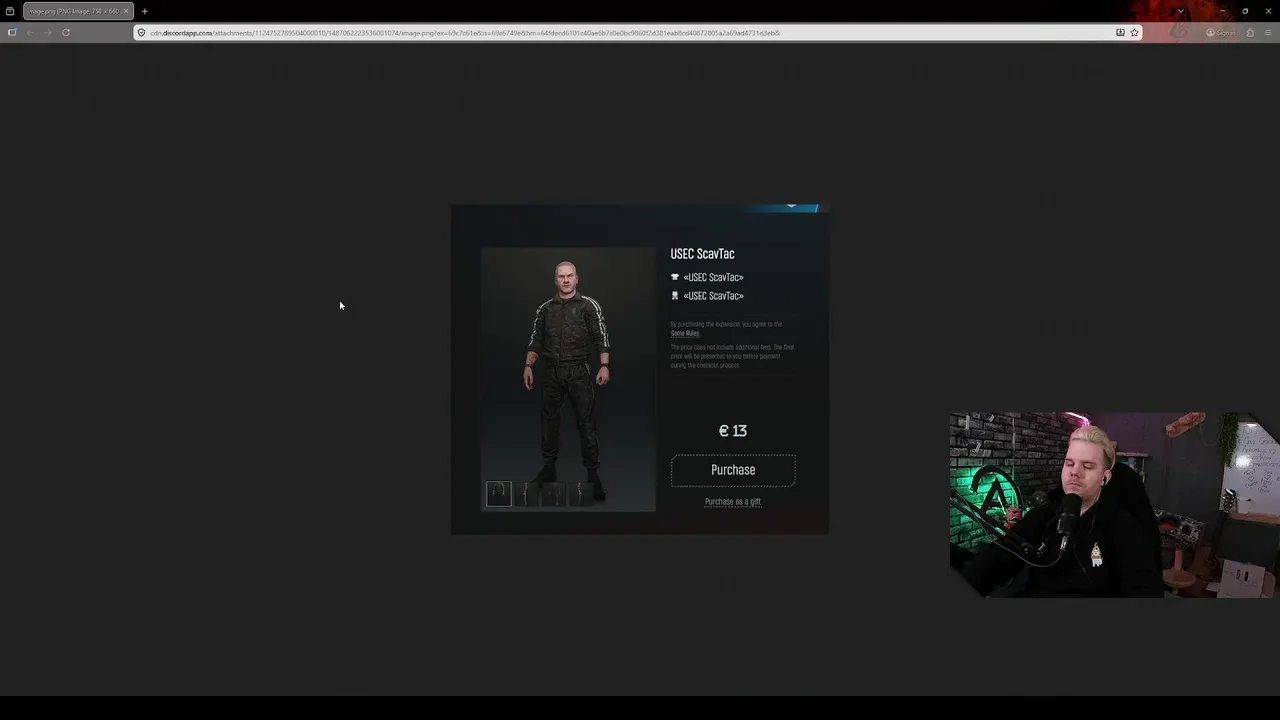Open the Firefox hamburger application menu
Screen dimensions: 1280x720
(x=1268, y=32)
